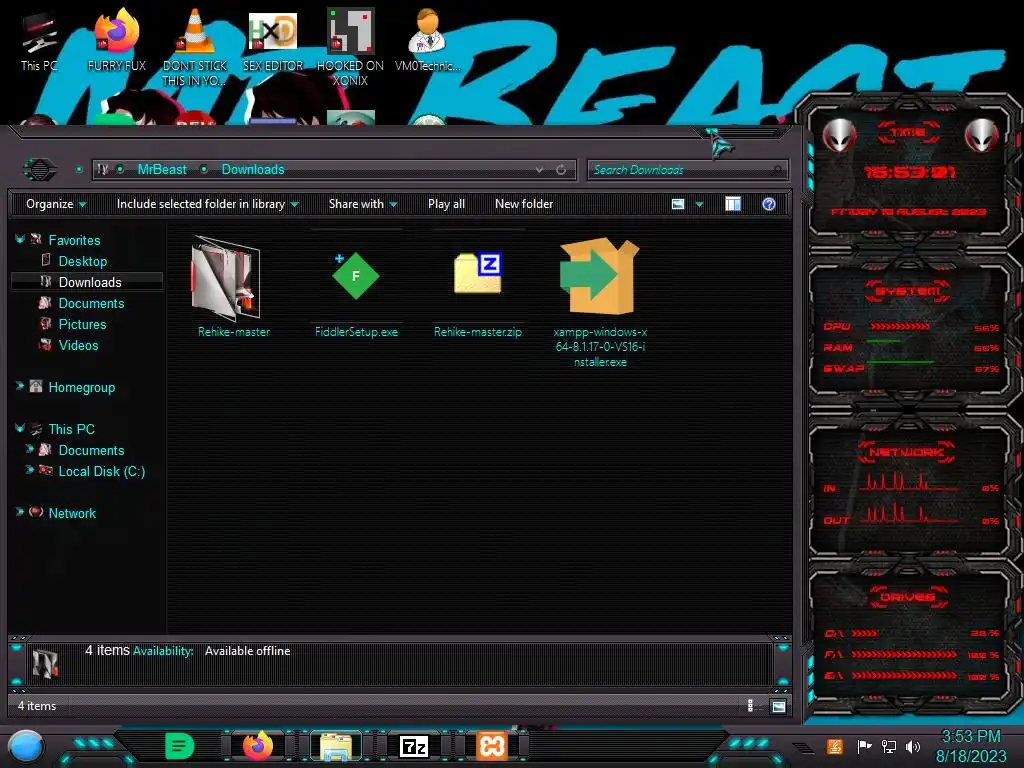Screen dimensions: 1024x768
Task: Open the volume speaker tray icon
Action: tap(913, 746)
